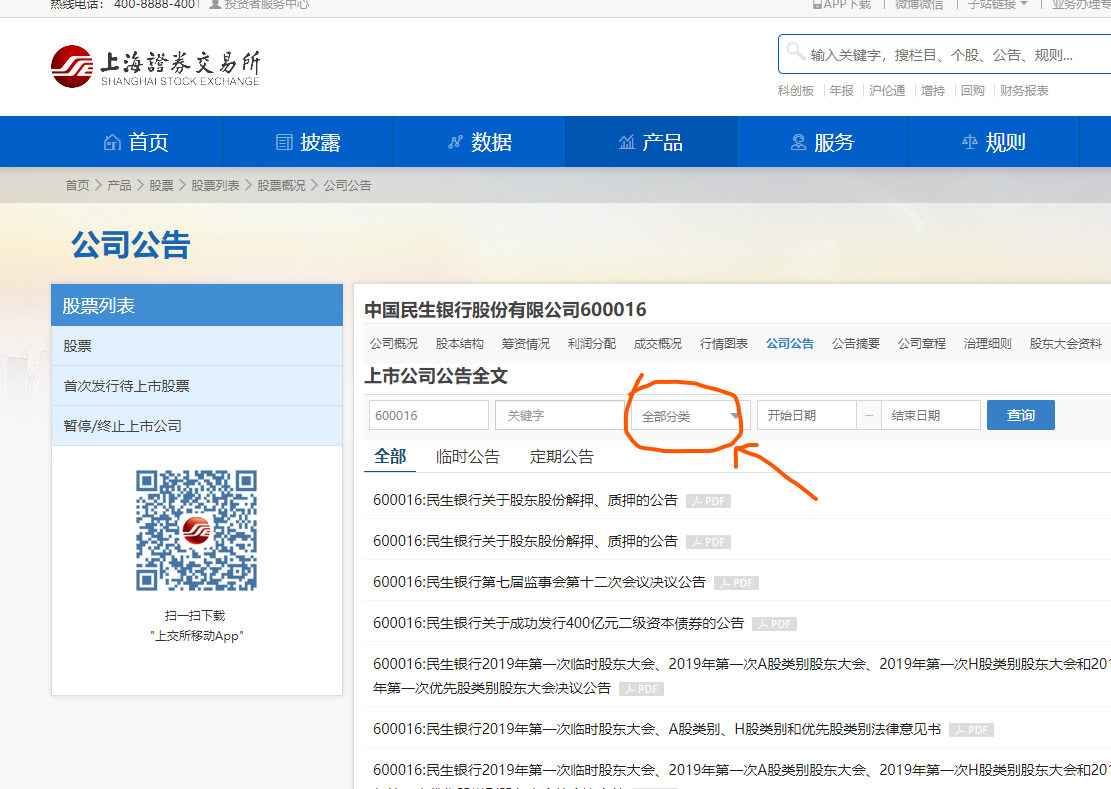Open the 法律意见书 announcement link
1111x789 pixels.
[657, 730]
